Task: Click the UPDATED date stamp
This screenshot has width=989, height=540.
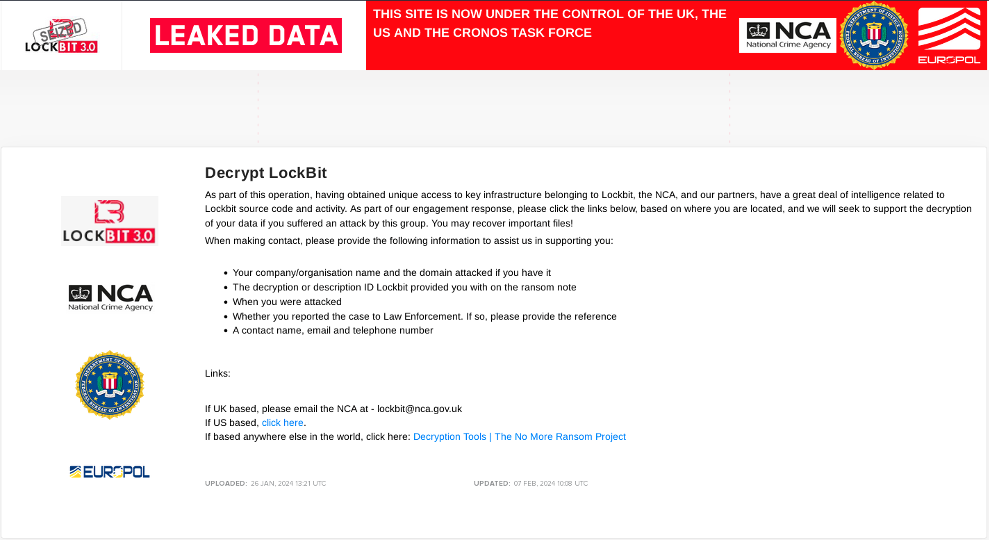Action: pyautogui.click(x=530, y=484)
